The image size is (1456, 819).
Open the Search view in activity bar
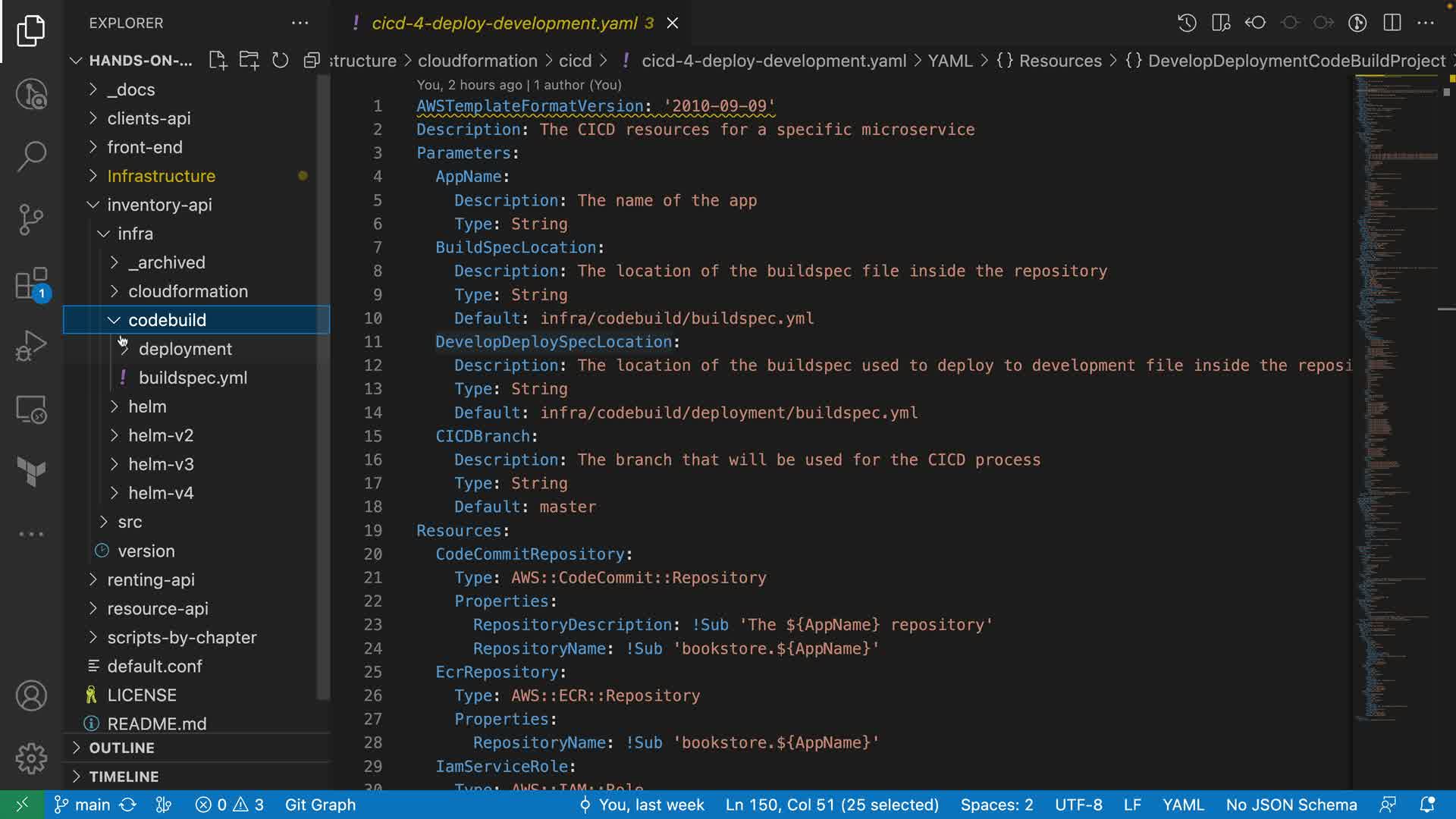point(31,156)
